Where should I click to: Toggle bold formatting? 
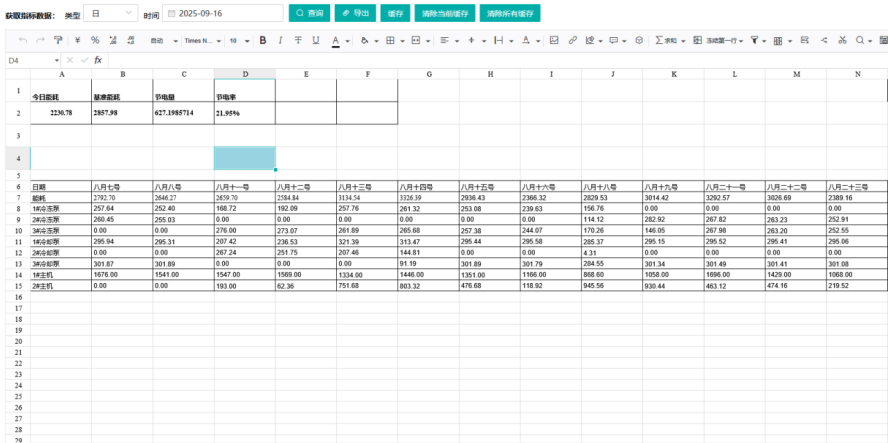click(263, 41)
